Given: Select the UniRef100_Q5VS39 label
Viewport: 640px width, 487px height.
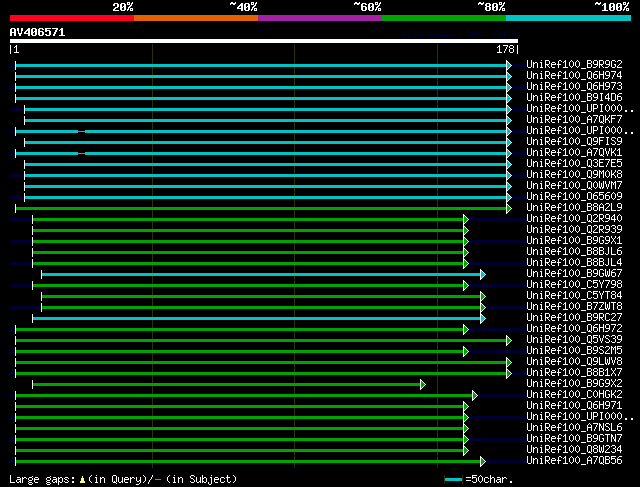Looking at the screenshot, I should [x=574, y=340].
